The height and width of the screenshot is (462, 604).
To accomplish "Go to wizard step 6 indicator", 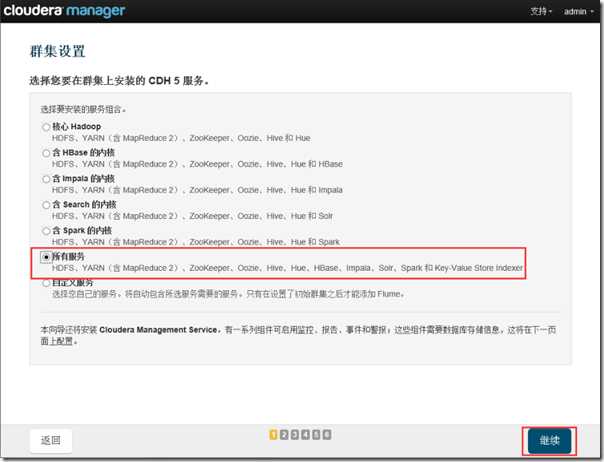I will pyautogui.click(x=327, y=435).
